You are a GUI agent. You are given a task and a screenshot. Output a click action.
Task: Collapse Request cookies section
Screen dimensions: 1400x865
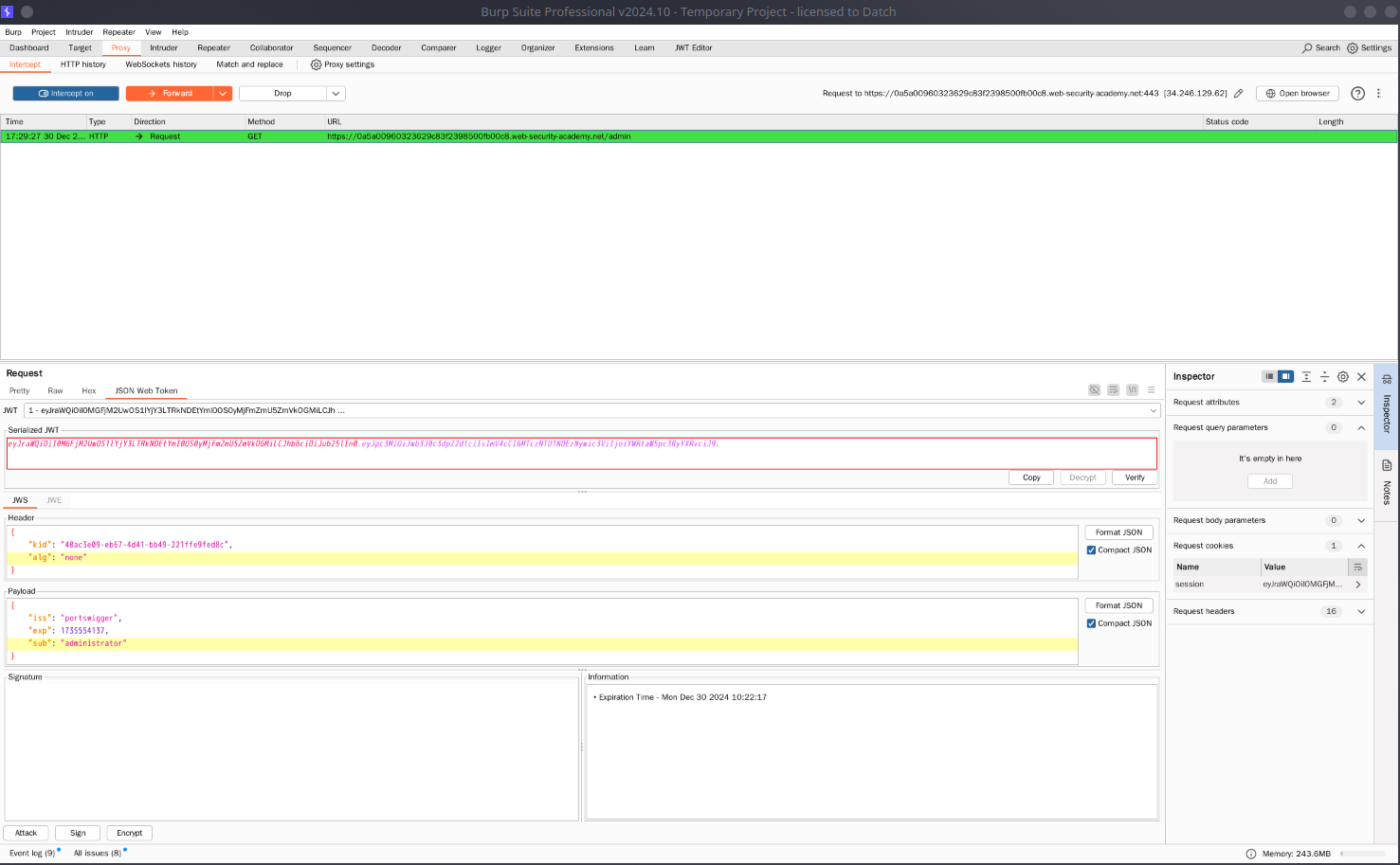pyautogui.click(x=1361, y=546)
